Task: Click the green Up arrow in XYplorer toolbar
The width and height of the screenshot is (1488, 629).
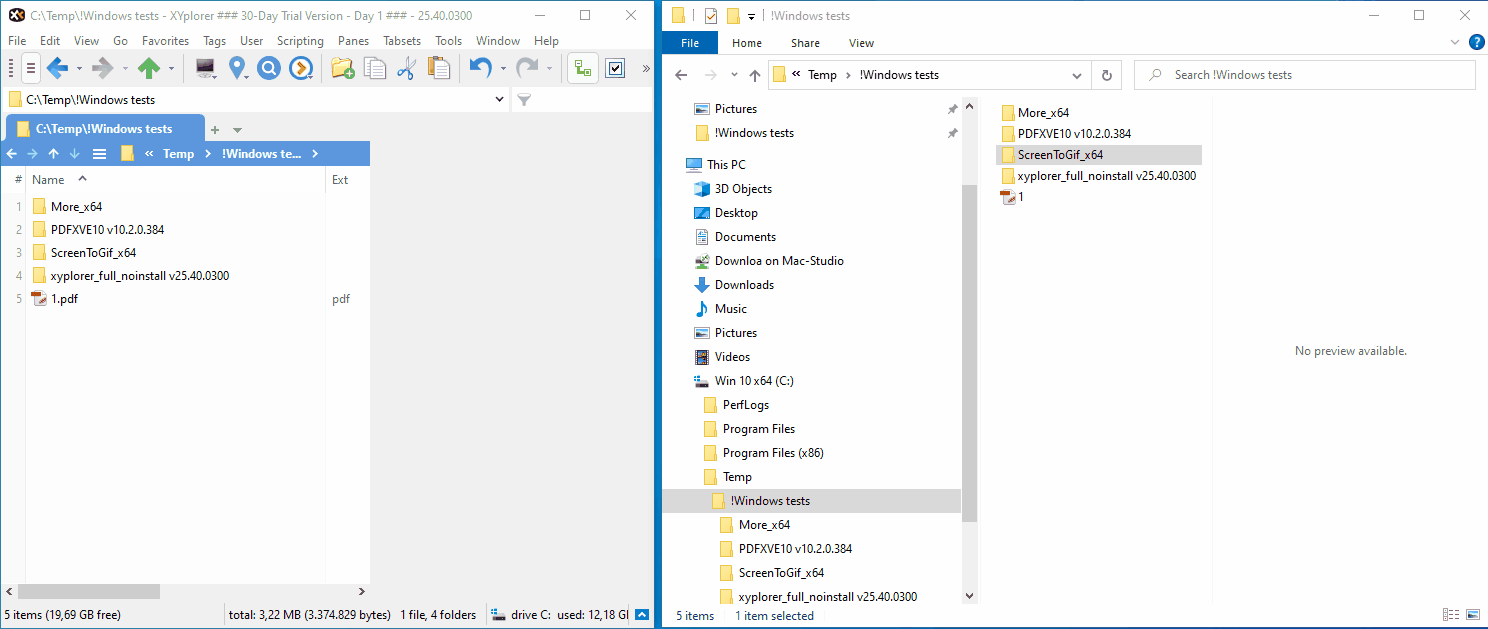Action: (x=149, y=68)
